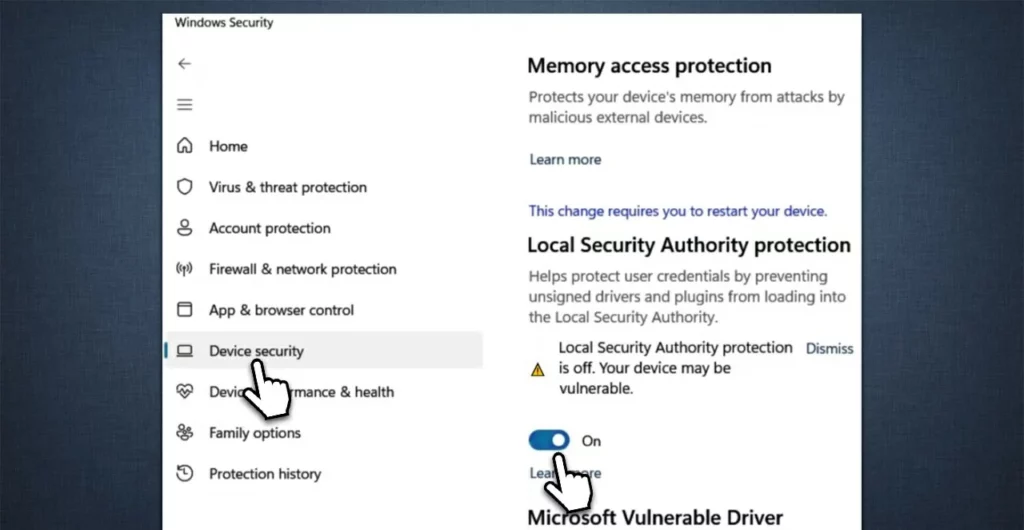Screen dimensions: 1024x530
Task: Click the Protection history clock icon
Action: coord(184,474)
